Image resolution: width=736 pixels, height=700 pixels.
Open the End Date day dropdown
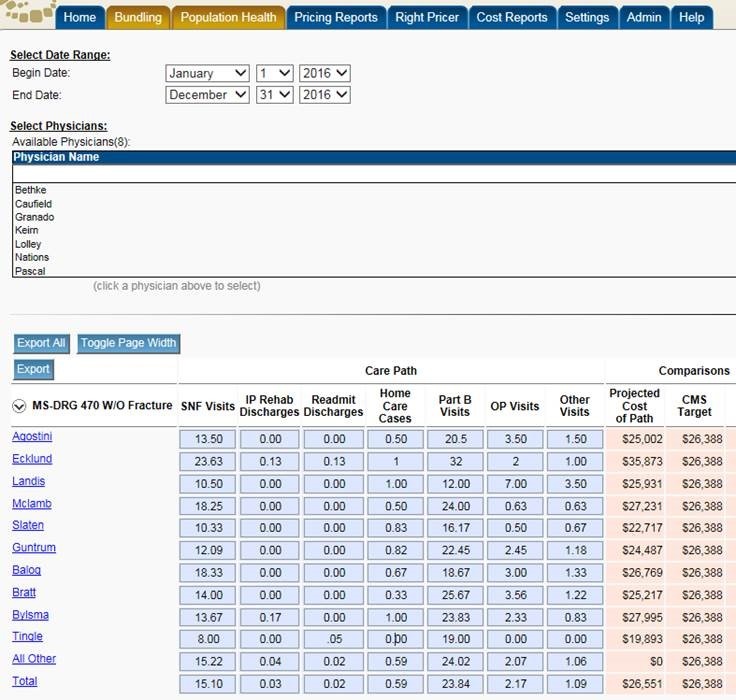pyautogui.click(x=275, y=95)
